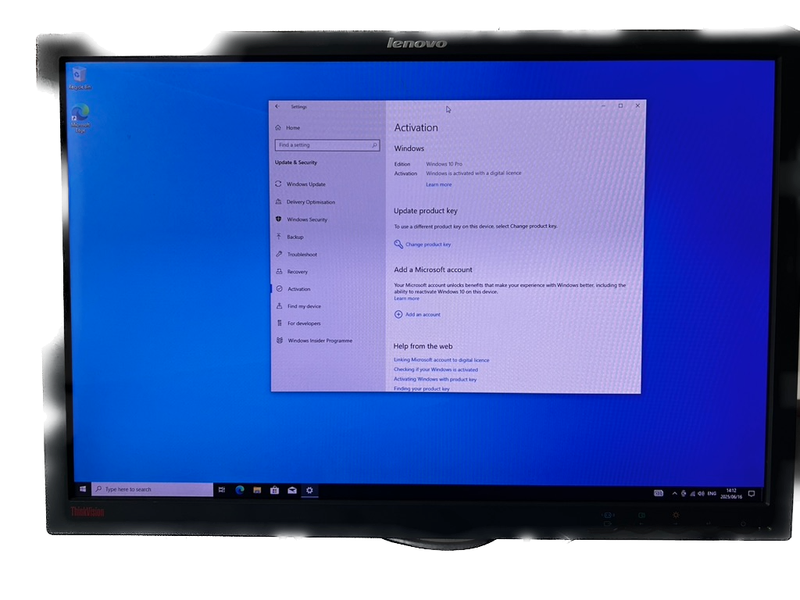Click the key icon beside Change product key

click(398, 244)
